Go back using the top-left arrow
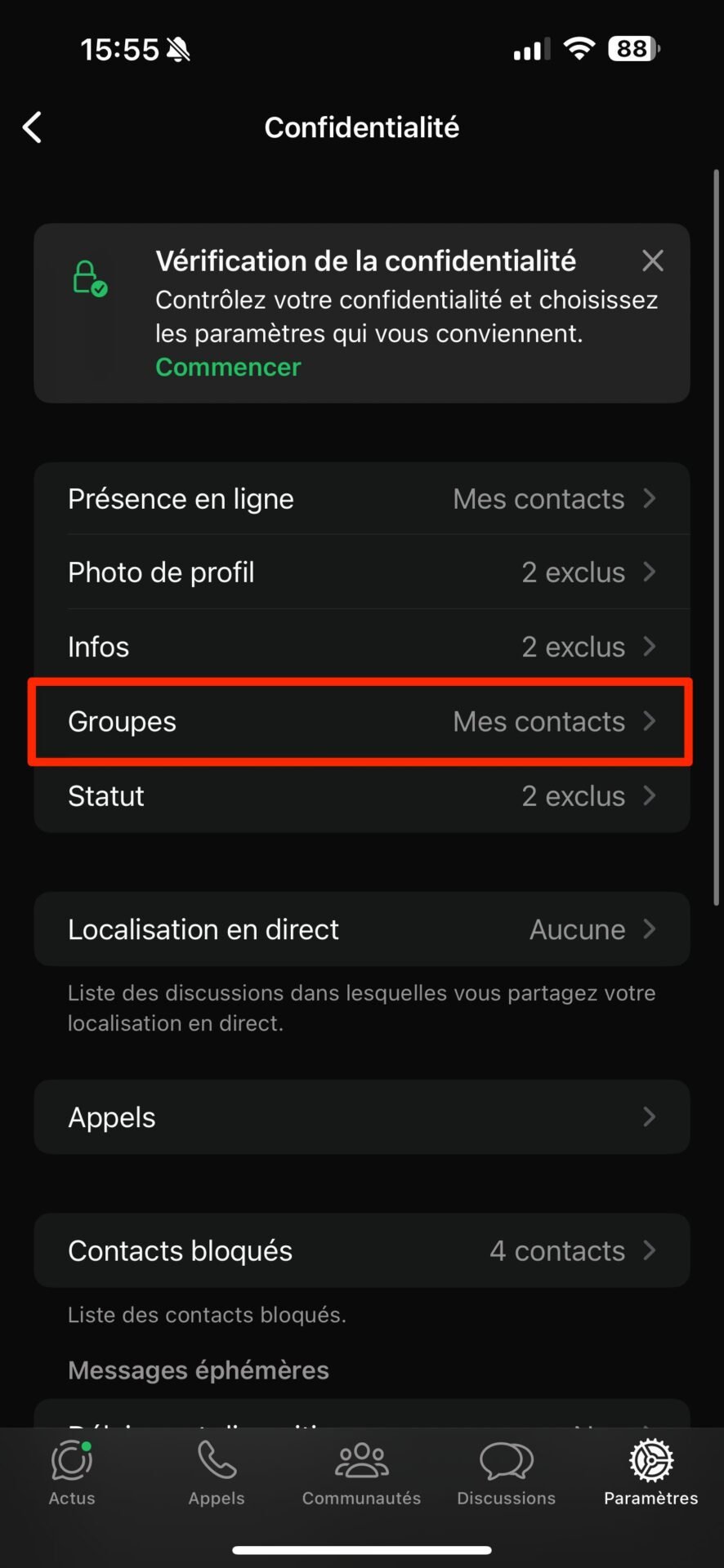 [x=32, y=127]
